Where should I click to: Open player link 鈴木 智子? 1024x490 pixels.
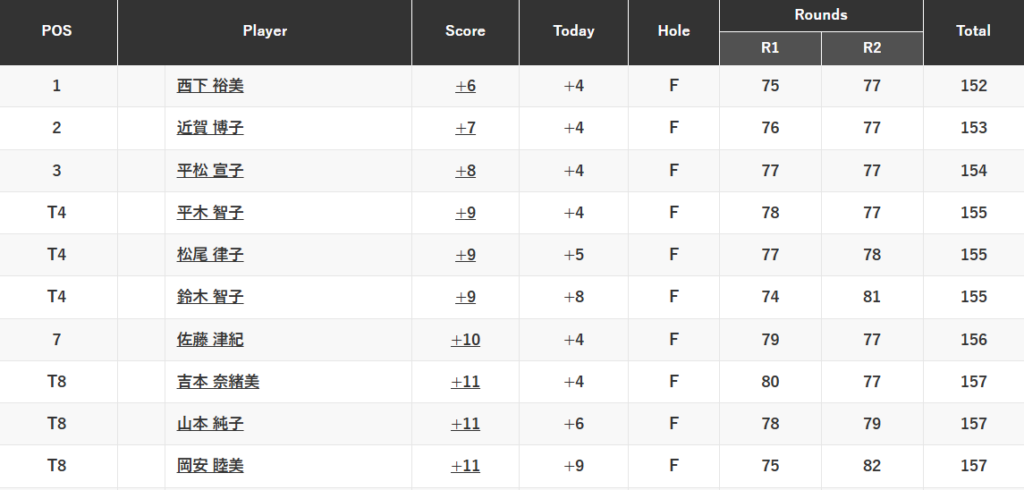pos(210,297)
